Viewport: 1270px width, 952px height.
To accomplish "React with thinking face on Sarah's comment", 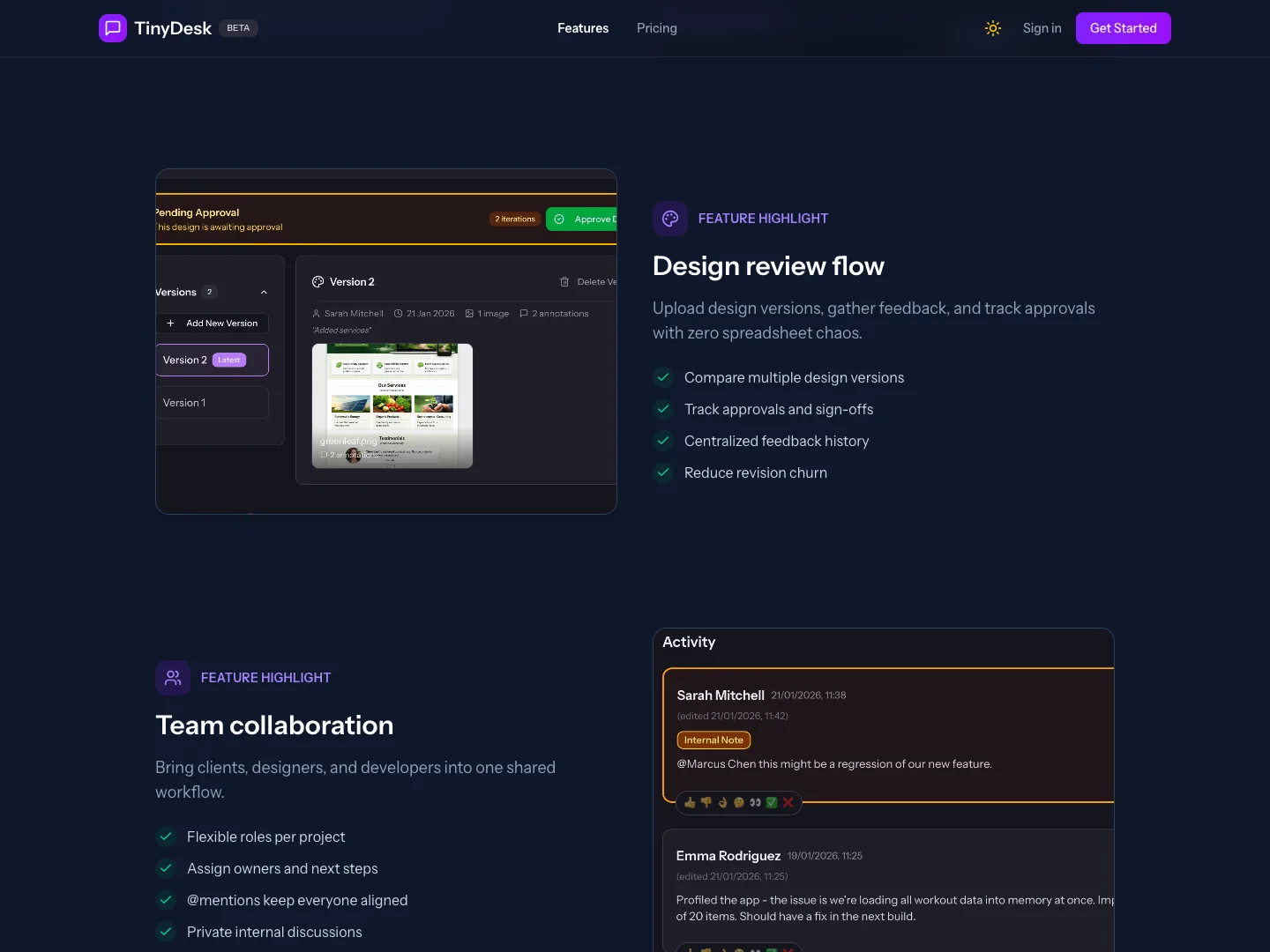I will click(x=739, y=803).
